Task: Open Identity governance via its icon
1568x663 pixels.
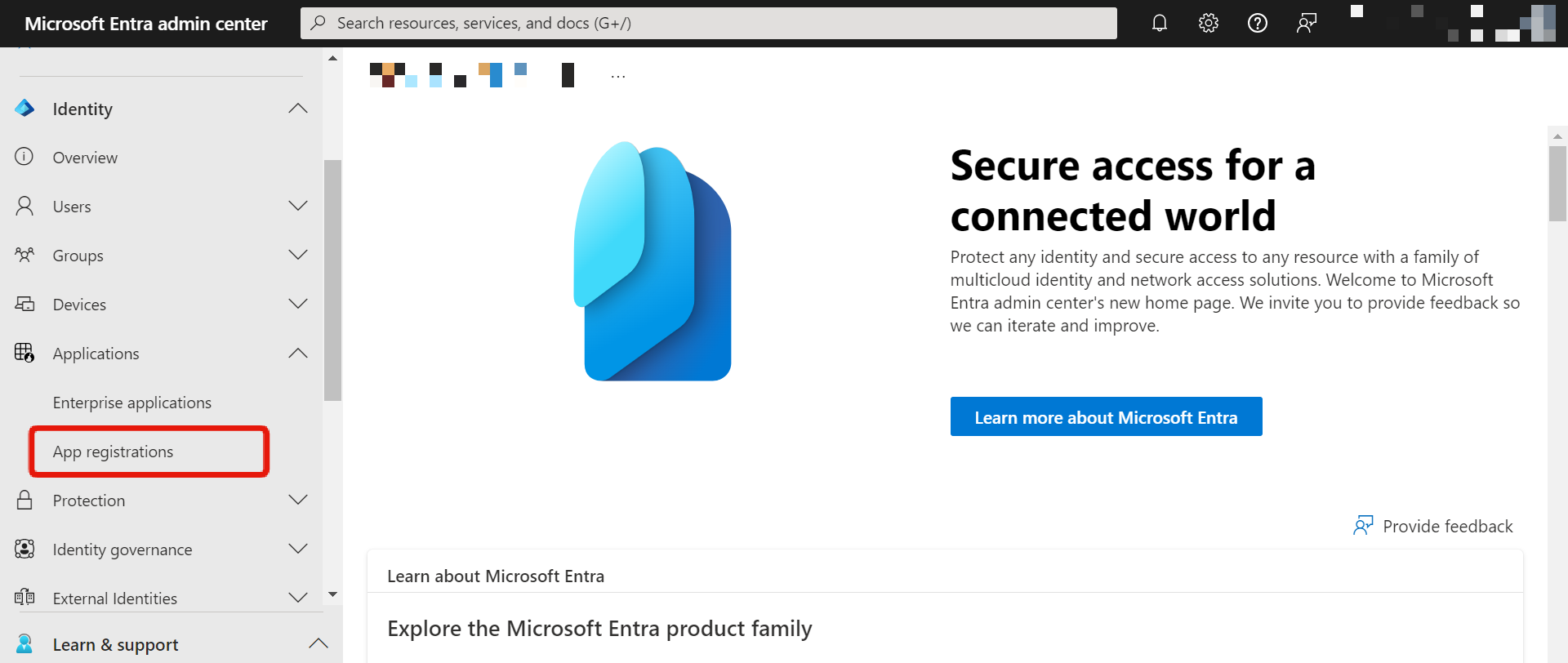Action: (x=24, y=549)
